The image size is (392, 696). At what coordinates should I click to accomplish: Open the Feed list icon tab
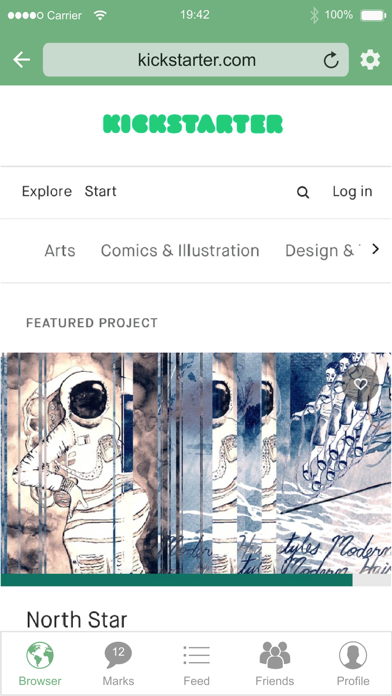click(196, 664)
